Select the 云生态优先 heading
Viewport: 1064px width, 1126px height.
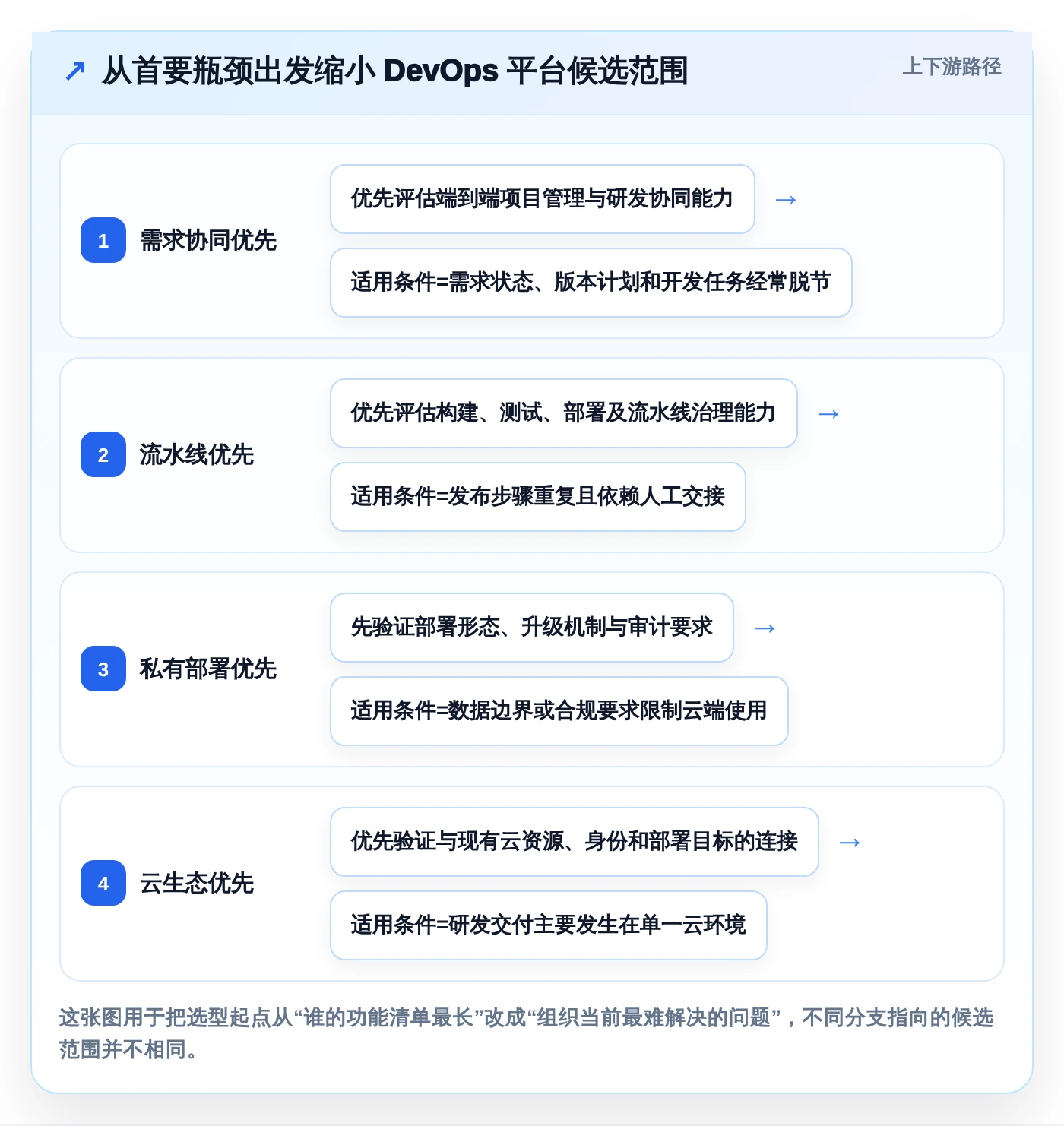(197, 884)
